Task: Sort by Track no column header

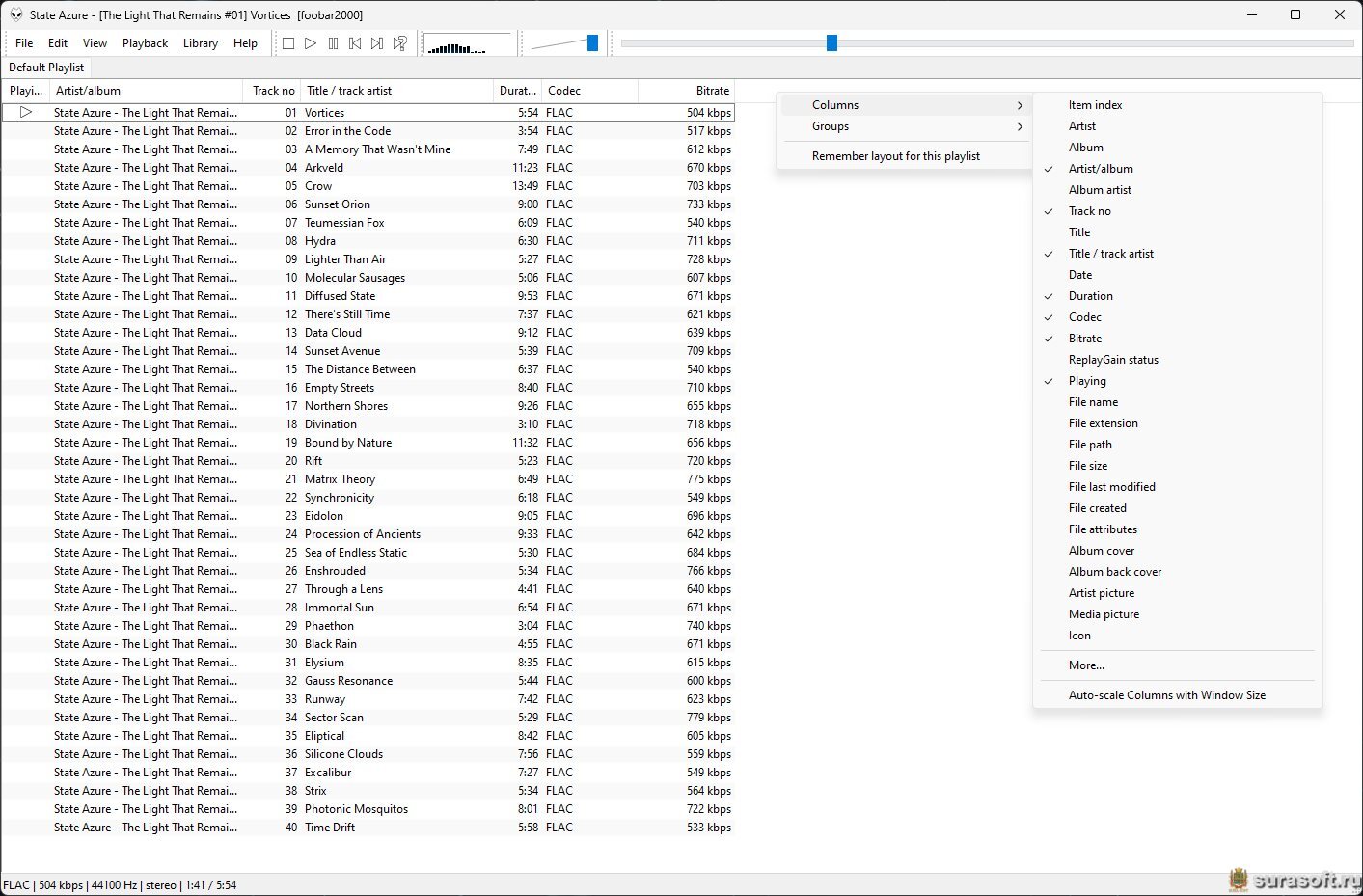Action: [x=272, y=91]
